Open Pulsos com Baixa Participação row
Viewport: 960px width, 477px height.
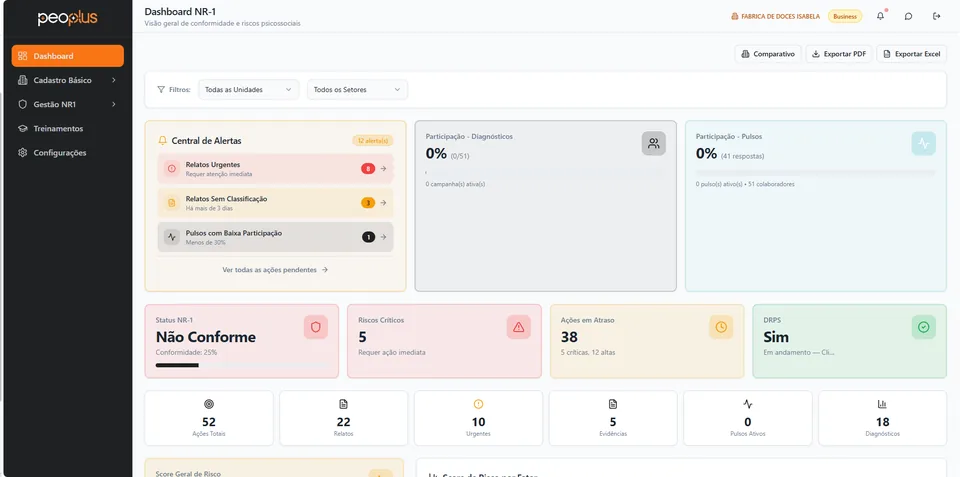click(x=276, y=237)
